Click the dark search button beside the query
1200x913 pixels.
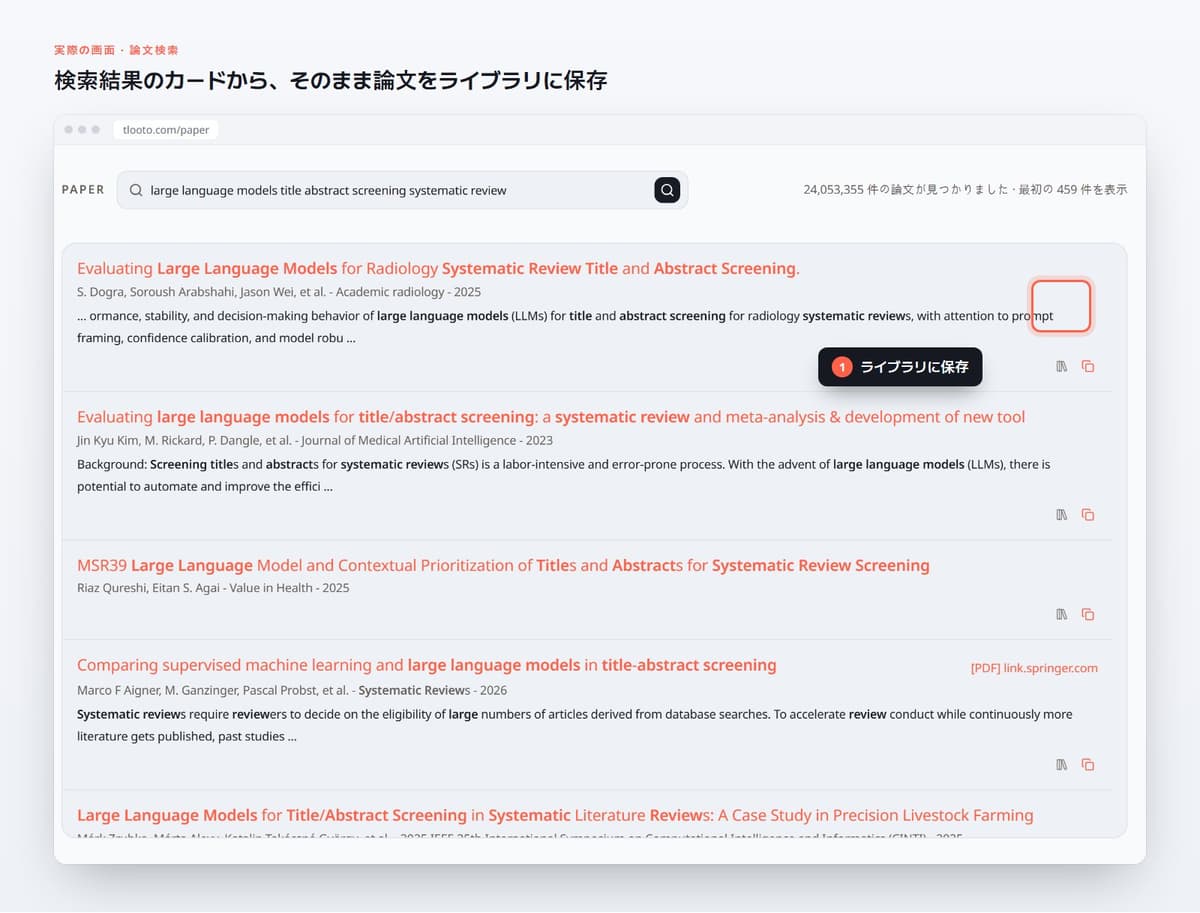[x=667, y=190]
